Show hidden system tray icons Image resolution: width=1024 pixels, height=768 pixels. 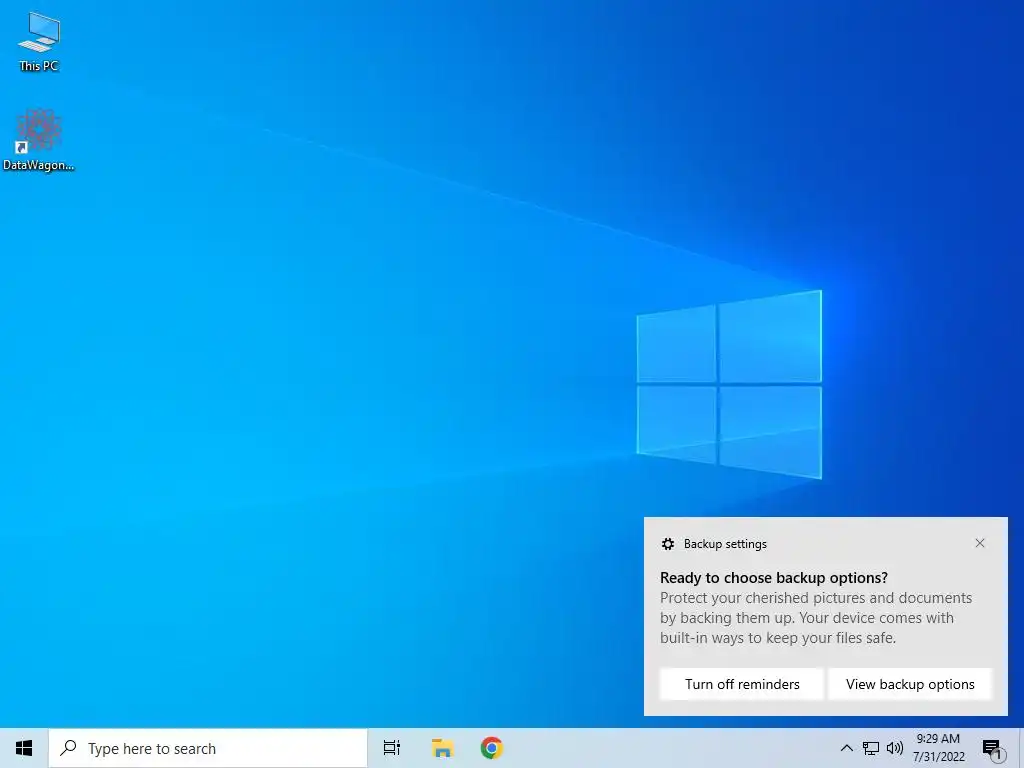coord(846,748)
